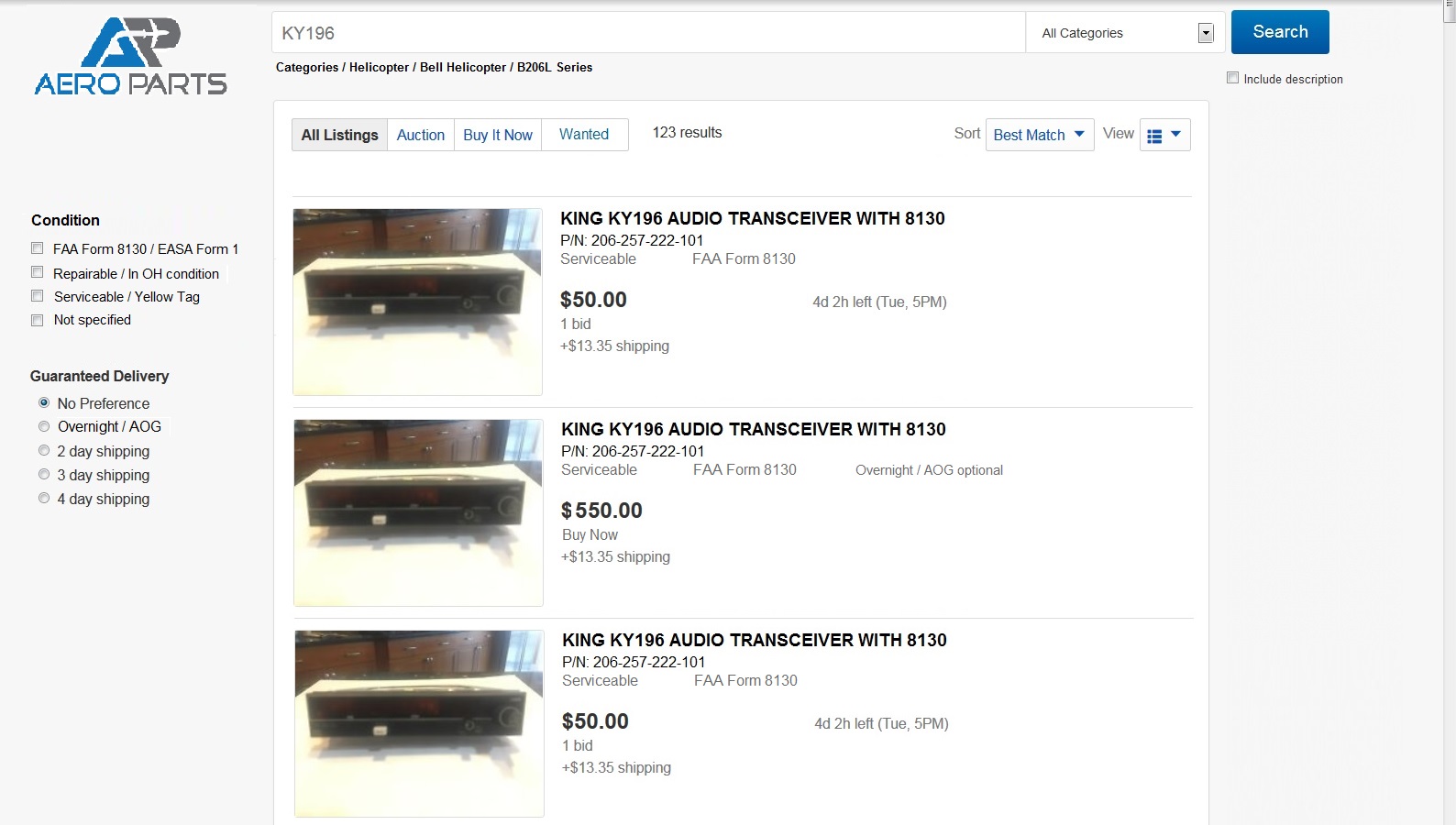Open the Wanted listings tab

(584, 135)
